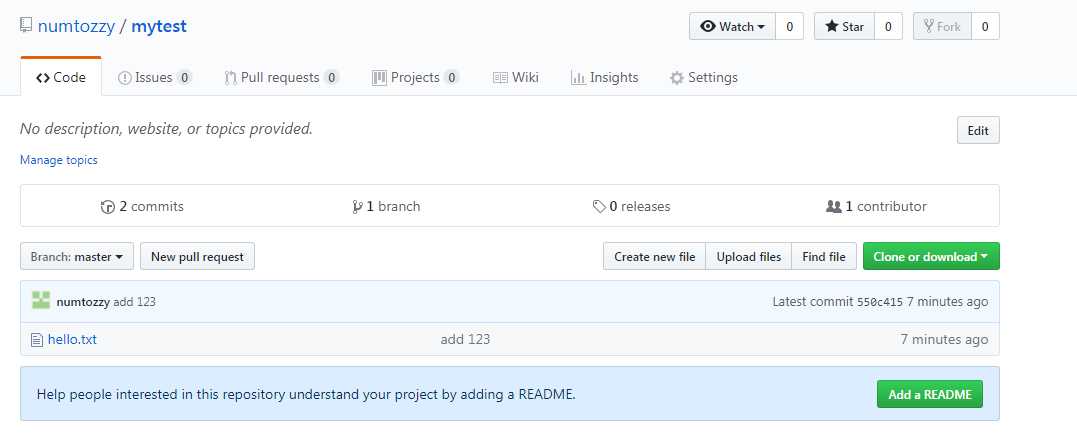
Task: View the 2 commits history
Action: pos(142,206)
